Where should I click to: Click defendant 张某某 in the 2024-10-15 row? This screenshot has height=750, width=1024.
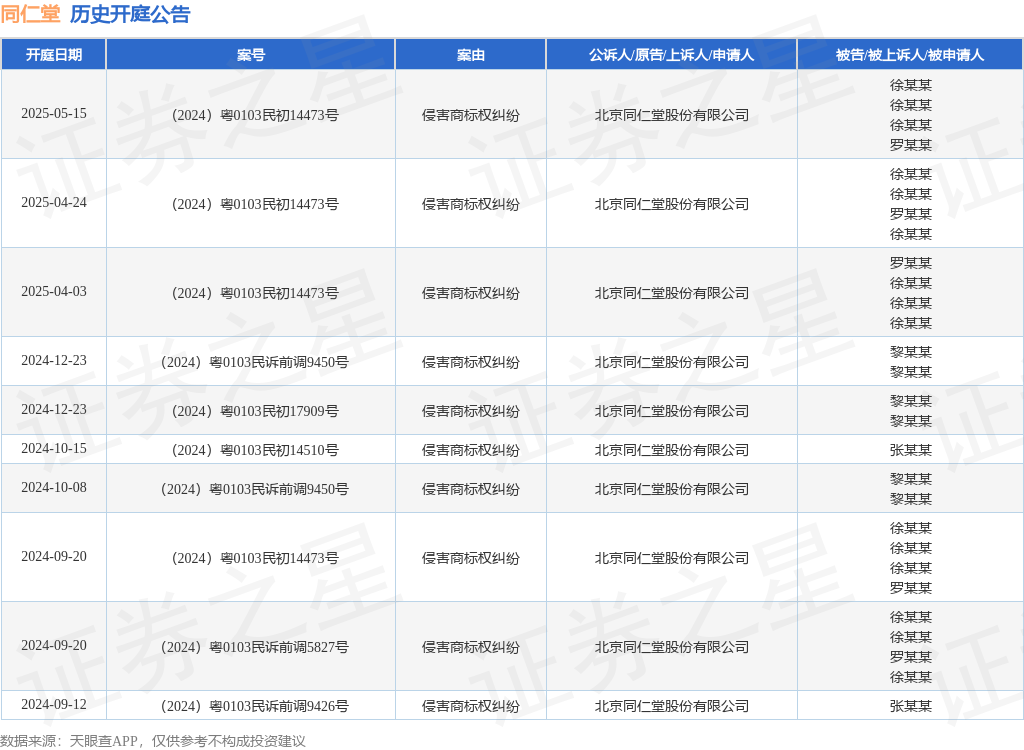[x=910, y=450]
